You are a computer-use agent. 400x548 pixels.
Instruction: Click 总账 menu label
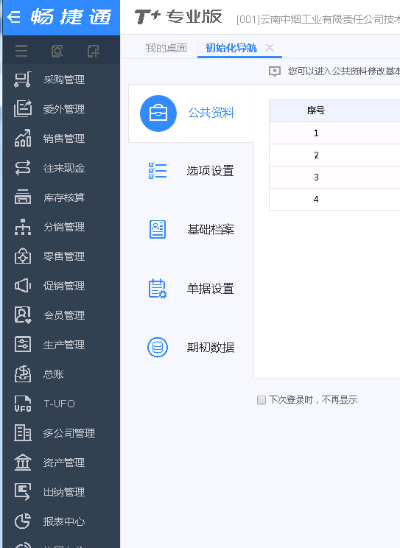[x=53, y=374]
